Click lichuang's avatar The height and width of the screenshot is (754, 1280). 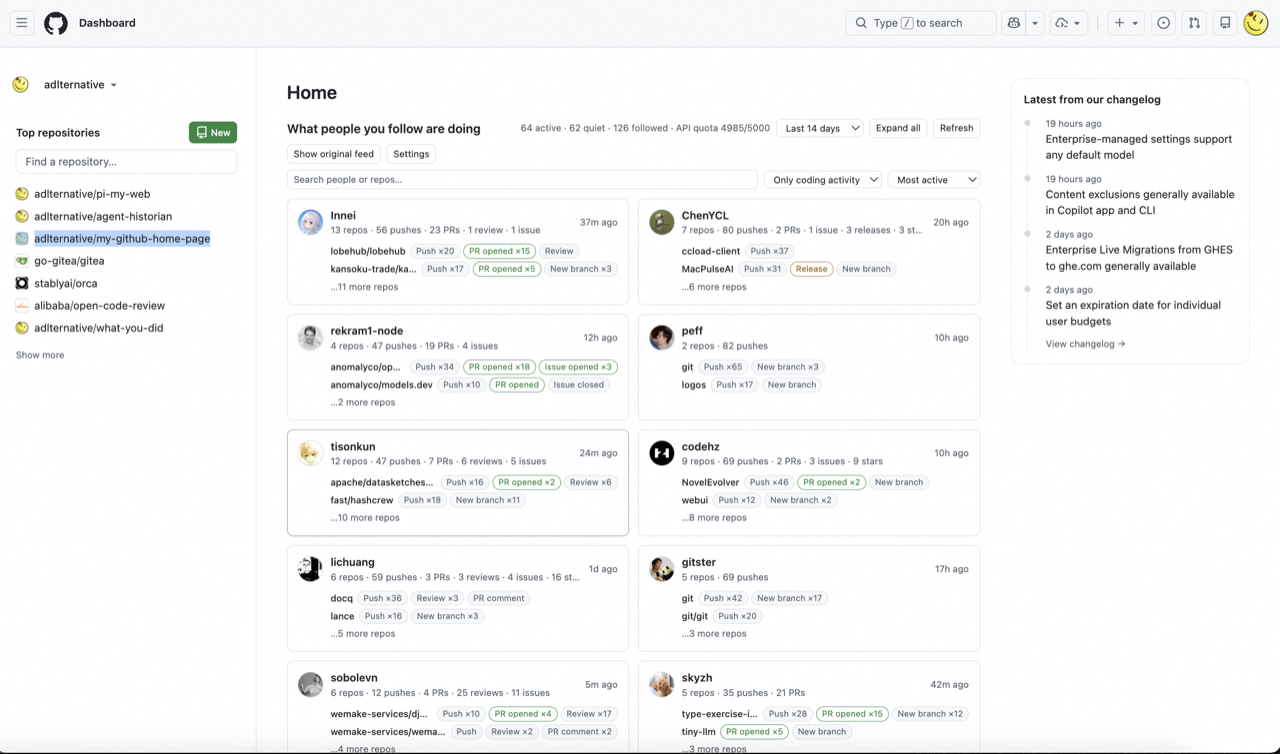point(310,569)
